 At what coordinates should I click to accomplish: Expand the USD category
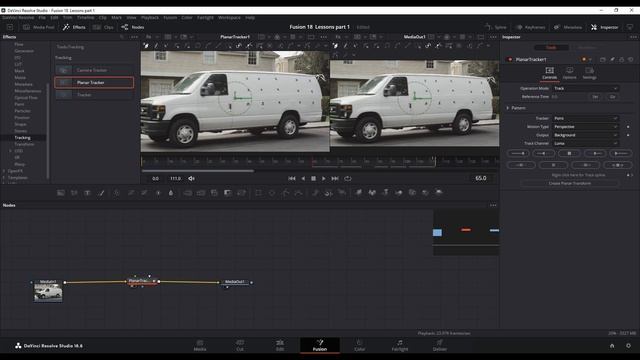click(11, 151)
